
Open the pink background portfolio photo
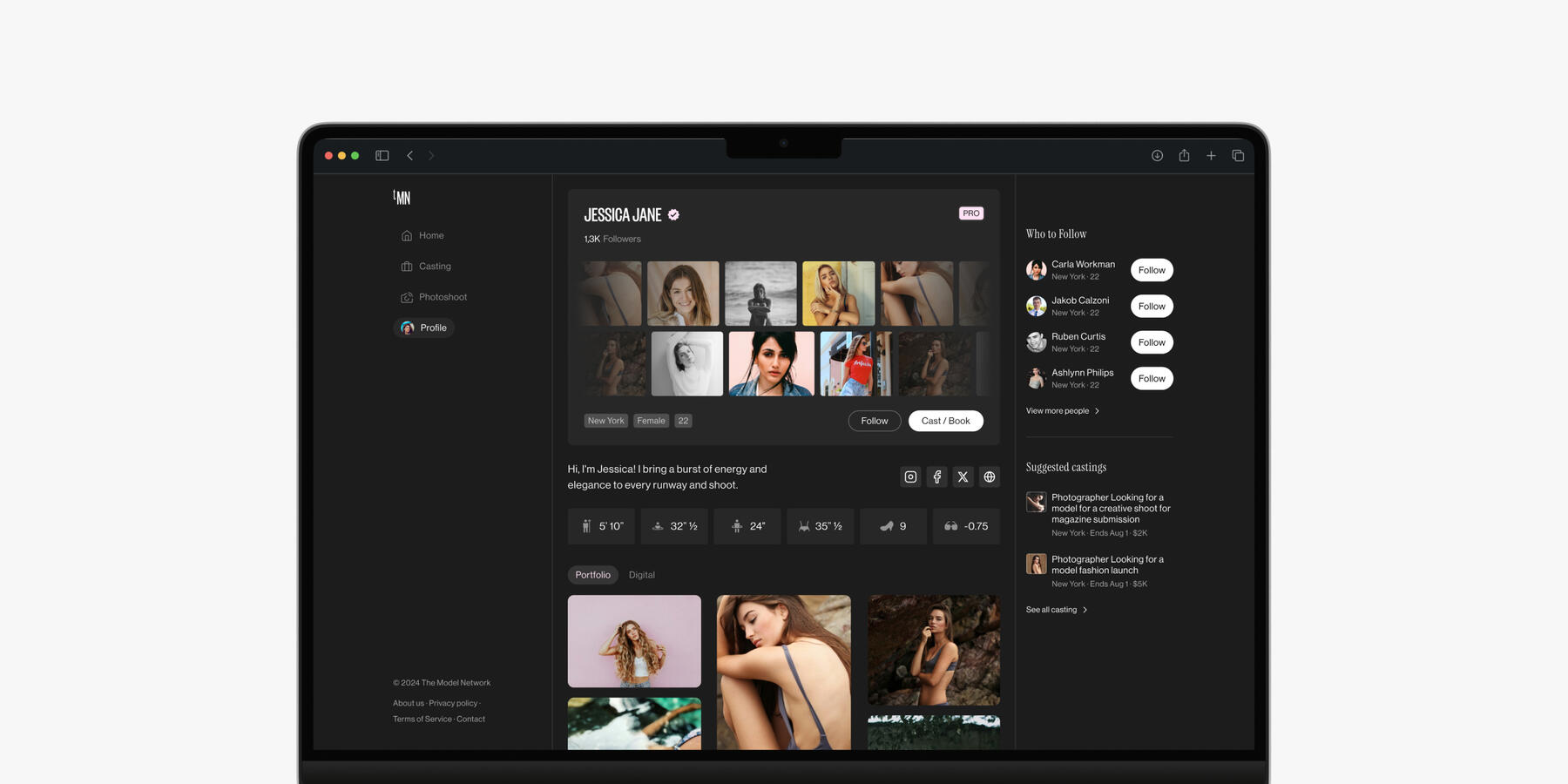(x=634, y=641)
